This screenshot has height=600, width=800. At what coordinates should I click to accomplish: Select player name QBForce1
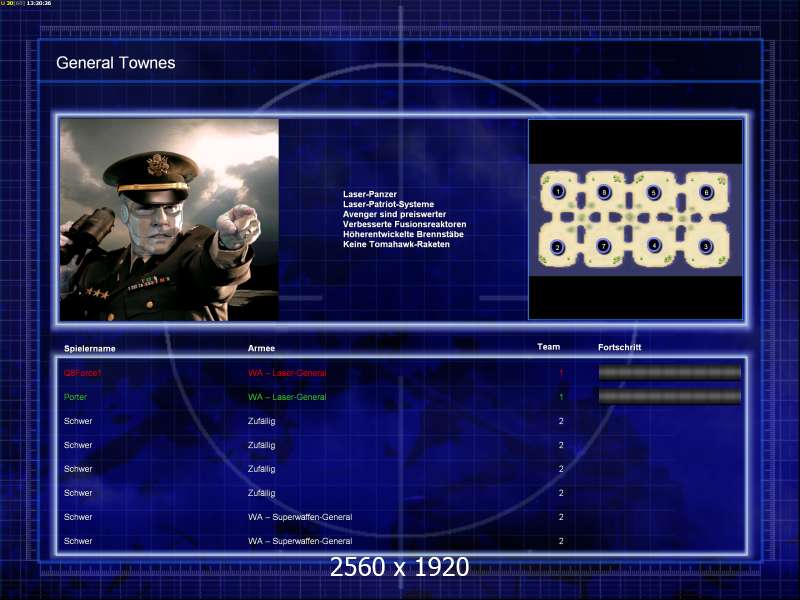pyautogui.click(x=83, y=373)
